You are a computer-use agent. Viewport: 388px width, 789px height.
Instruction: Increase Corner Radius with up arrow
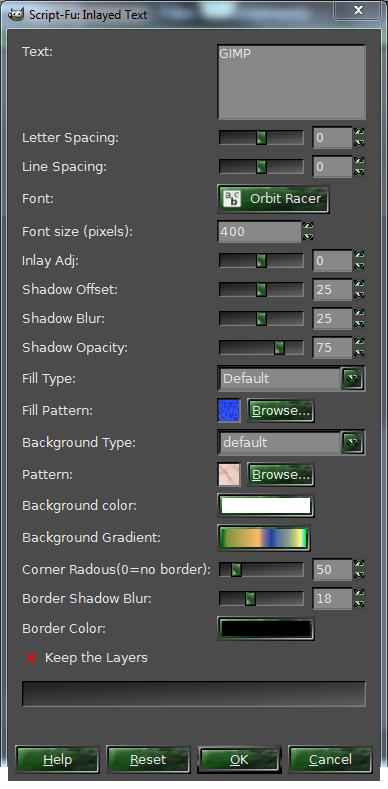point(359,564)
